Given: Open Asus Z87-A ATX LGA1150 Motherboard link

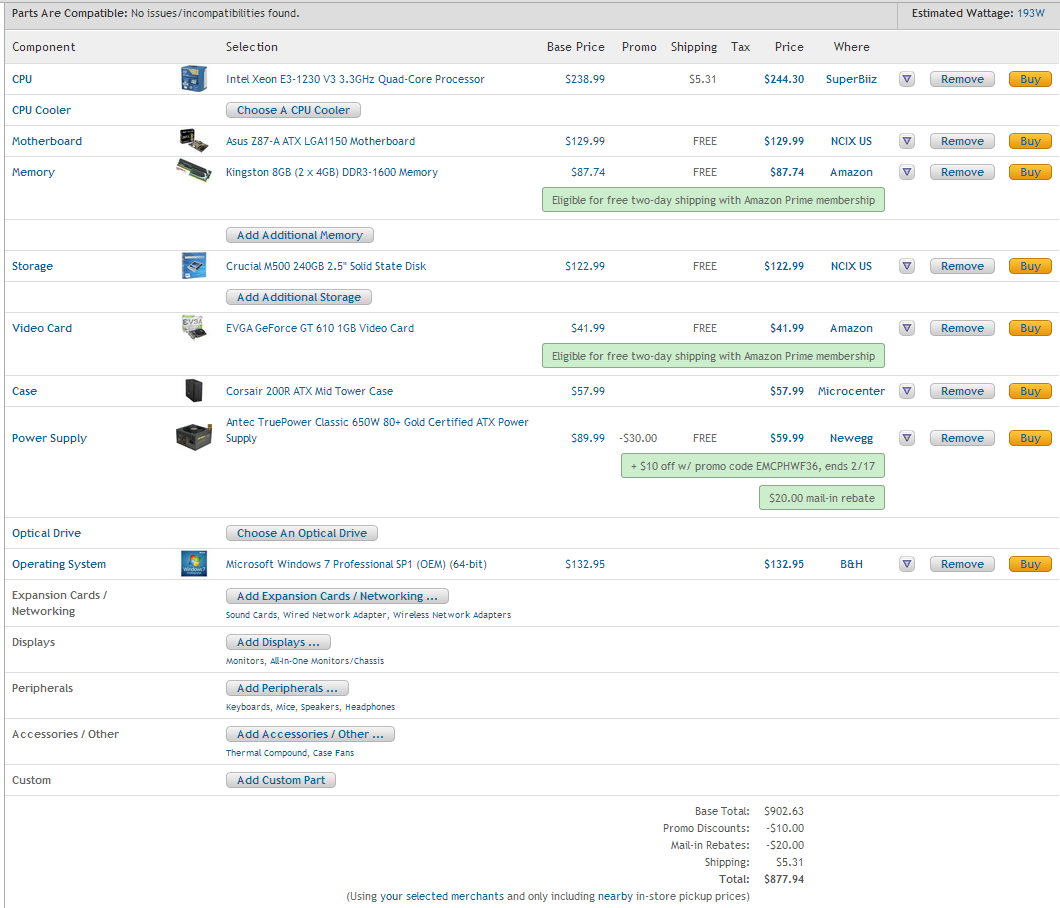Looking at the screenshot, I should tap(320, 141).
